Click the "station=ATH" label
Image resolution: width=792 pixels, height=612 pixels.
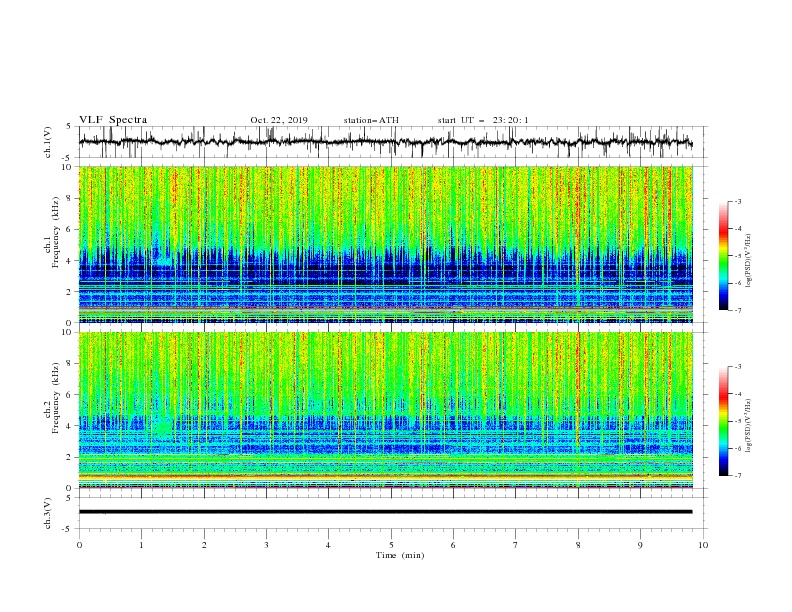tap(371, 120)
